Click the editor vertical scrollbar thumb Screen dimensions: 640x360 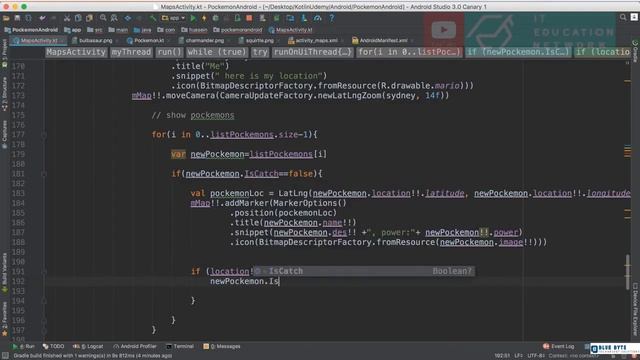point(627,272)
